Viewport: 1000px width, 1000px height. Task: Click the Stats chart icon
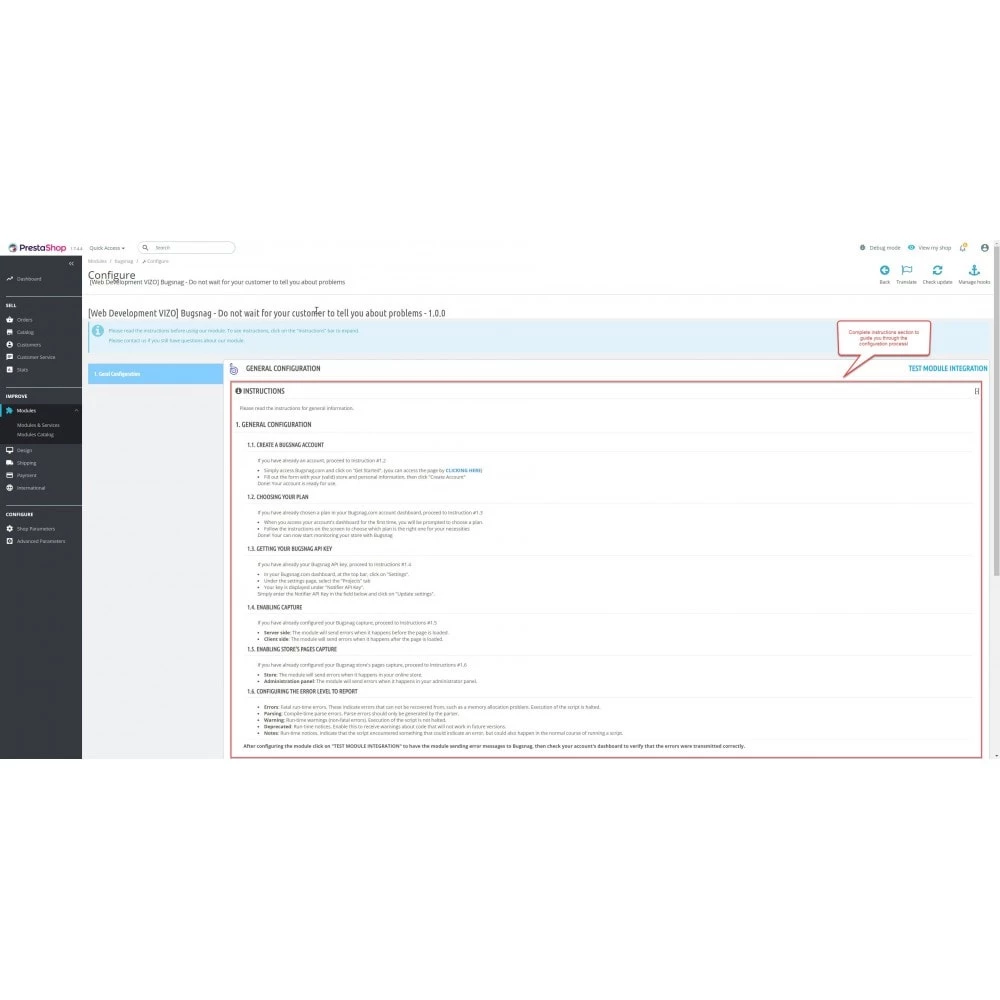(x=10, y=369)
